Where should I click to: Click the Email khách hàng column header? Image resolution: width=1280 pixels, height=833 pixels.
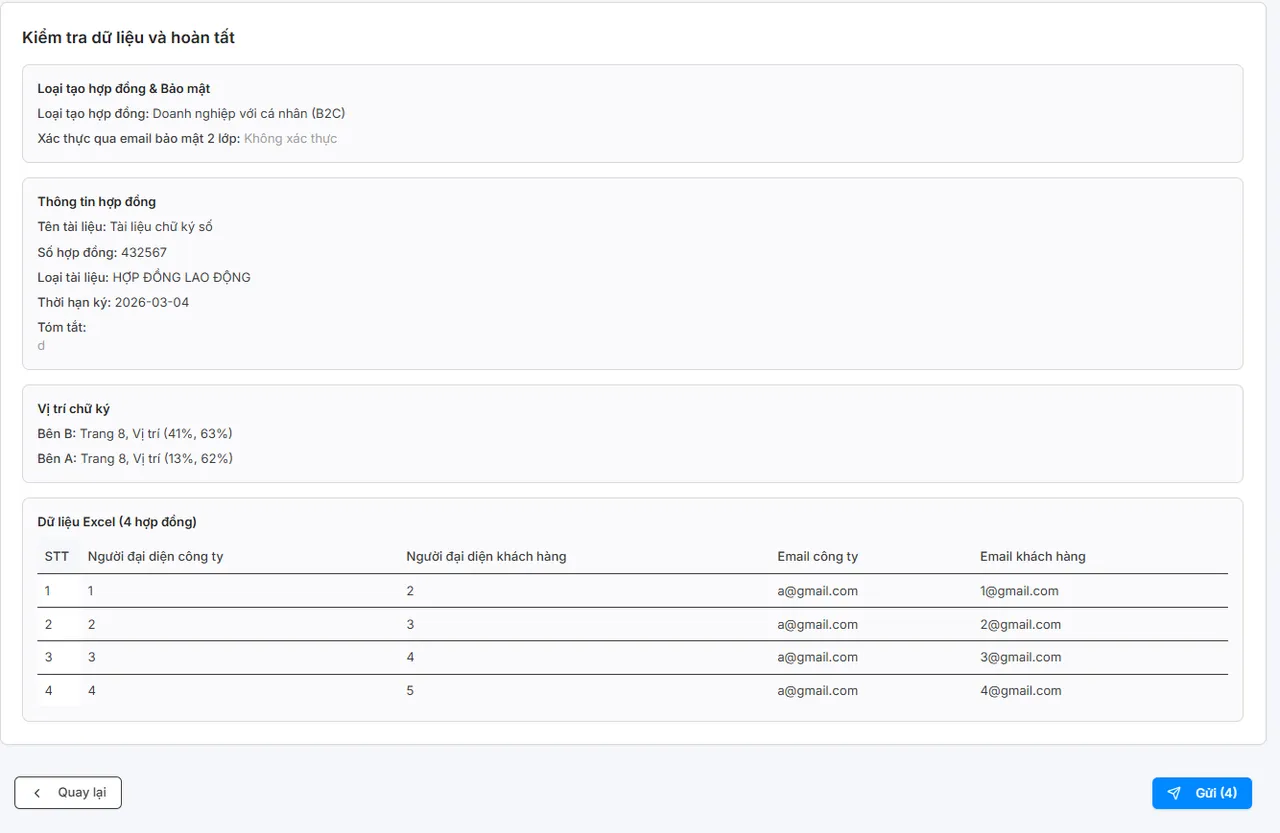(x=1032, y=557)
